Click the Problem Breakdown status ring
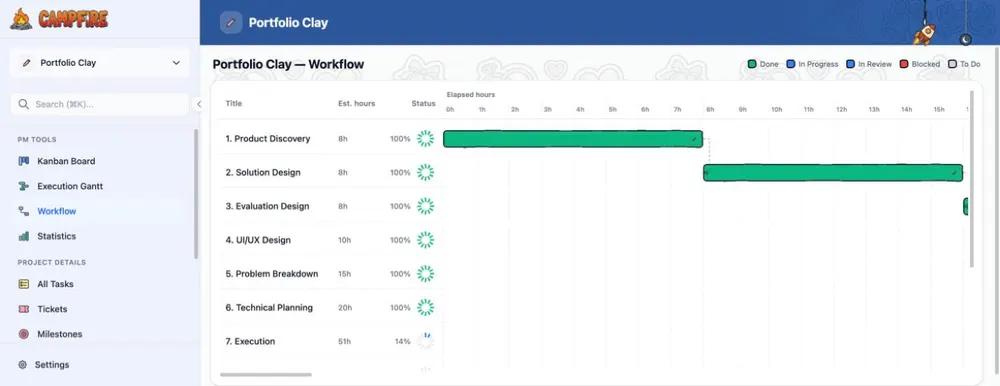 [x=425, y=274]
